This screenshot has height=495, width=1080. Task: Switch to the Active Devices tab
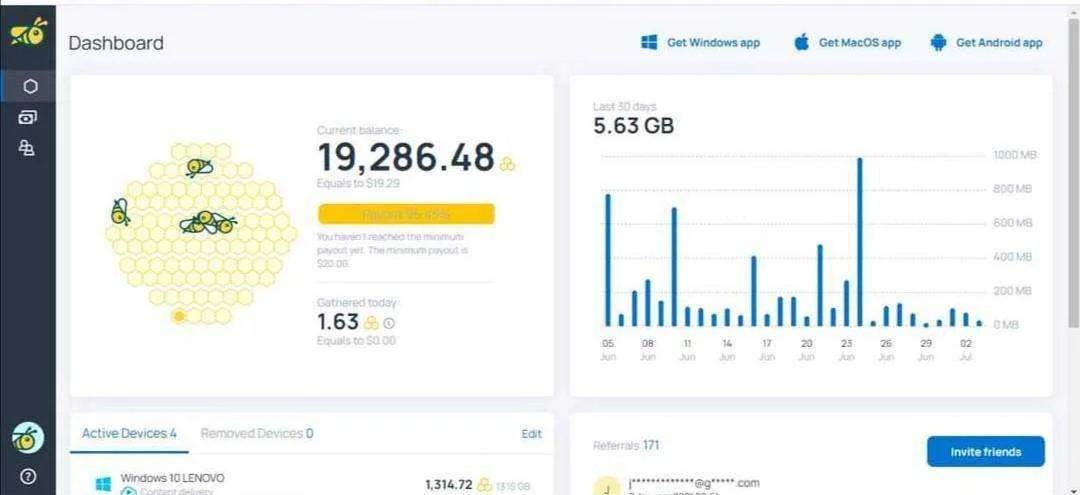tap(129, 433)
